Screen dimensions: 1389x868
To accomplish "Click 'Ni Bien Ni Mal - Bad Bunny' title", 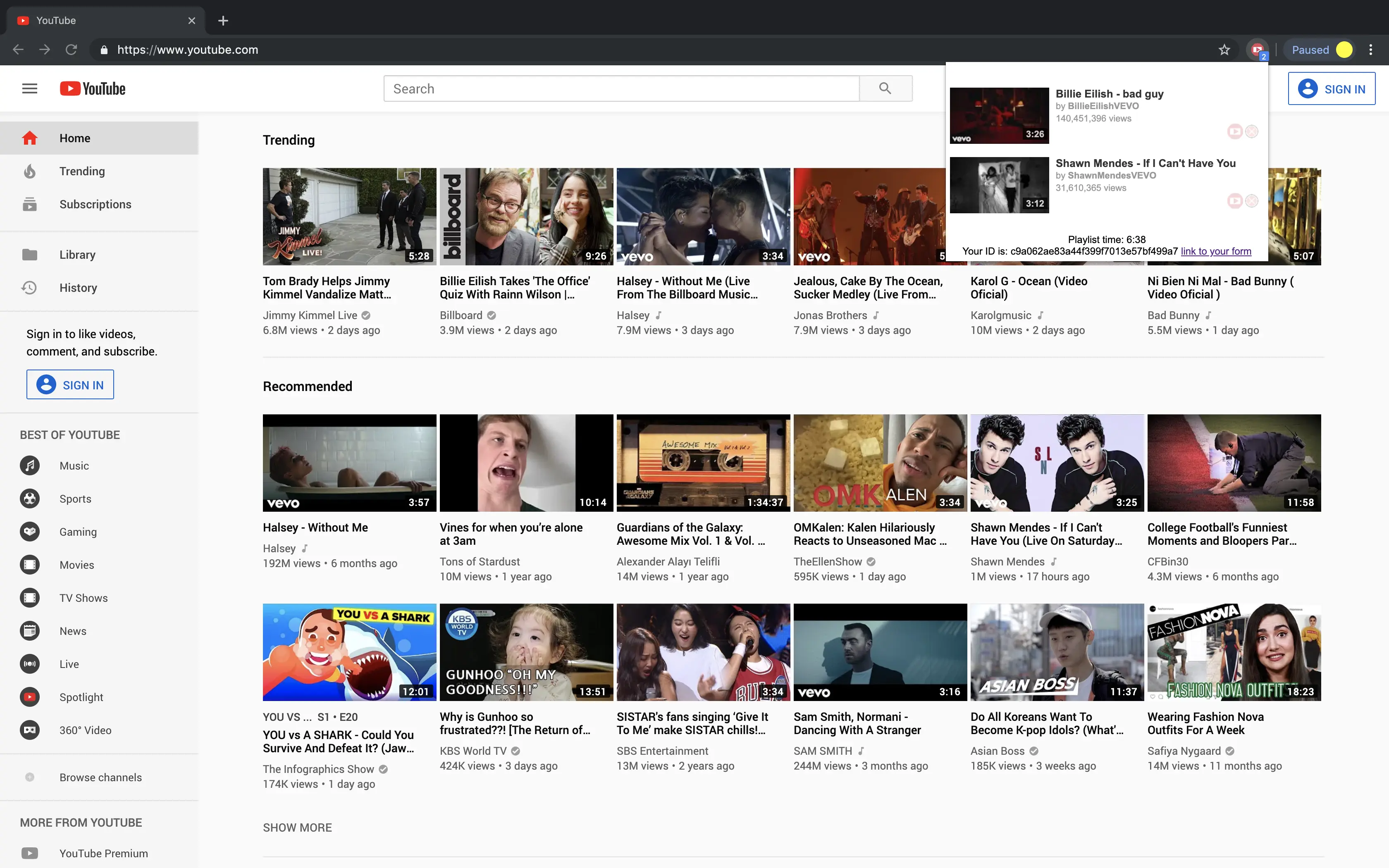I will coord(1220,288).
